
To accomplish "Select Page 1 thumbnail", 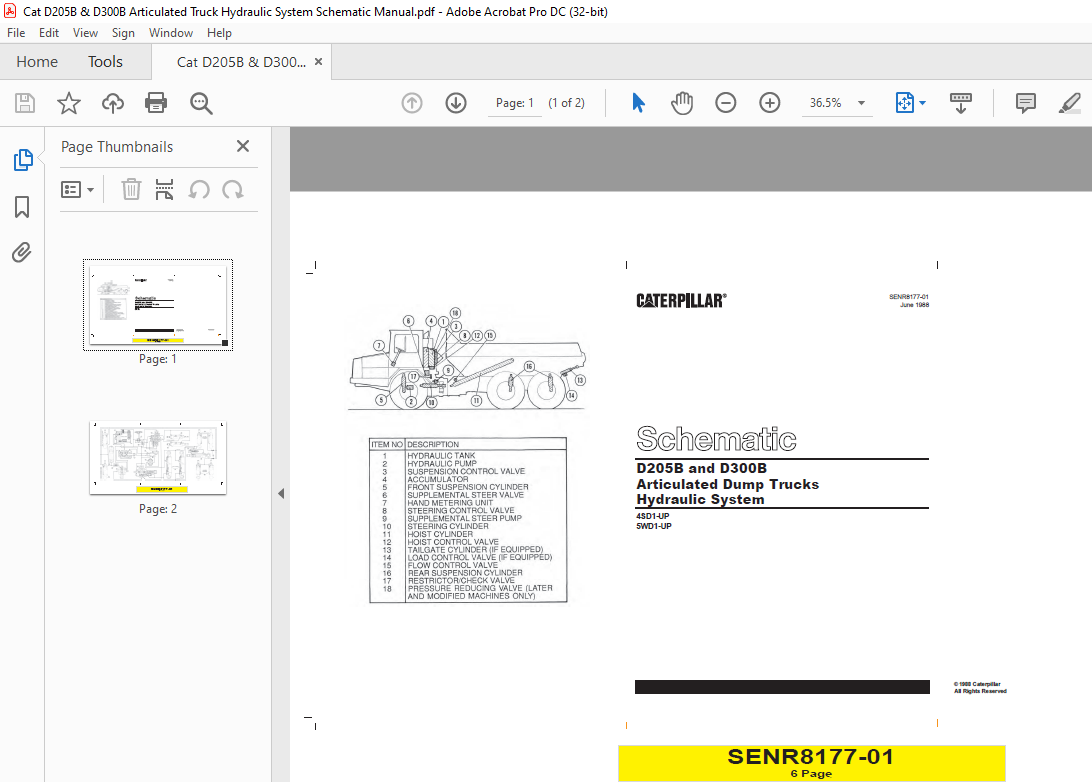I will (158, 304).
